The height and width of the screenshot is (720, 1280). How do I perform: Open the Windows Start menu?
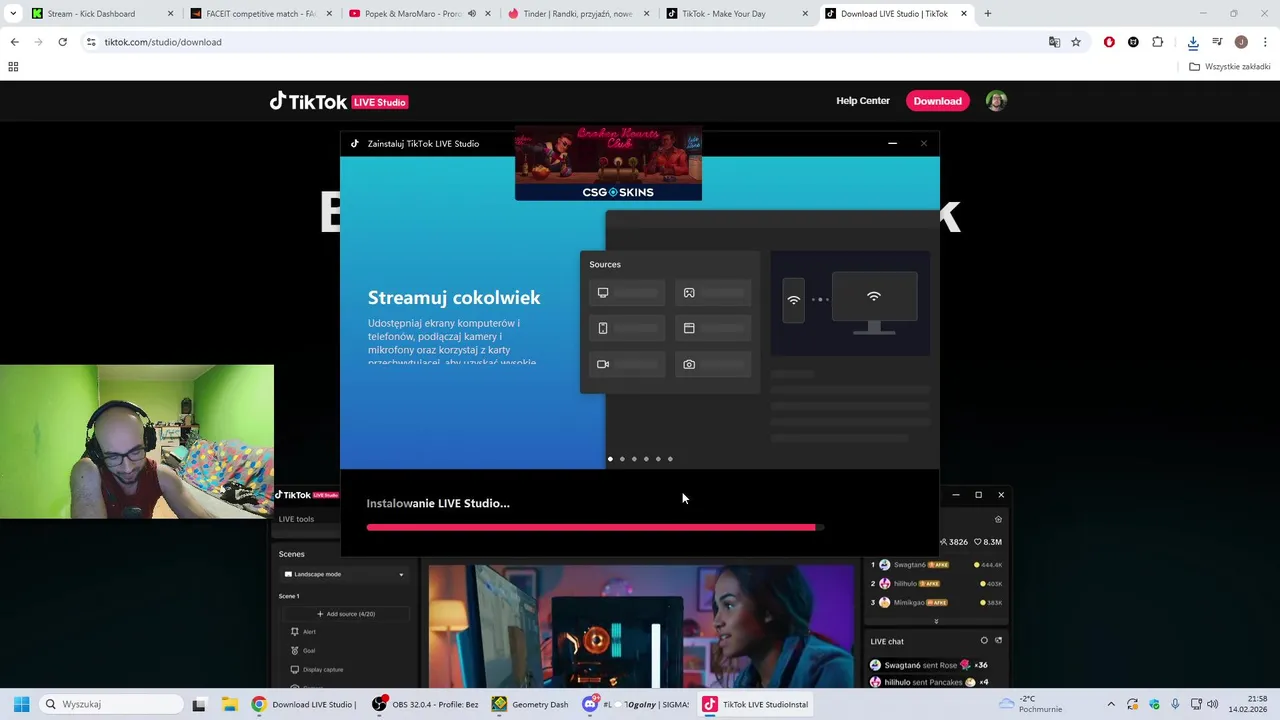pyautogui.click(x=21, y=704)
